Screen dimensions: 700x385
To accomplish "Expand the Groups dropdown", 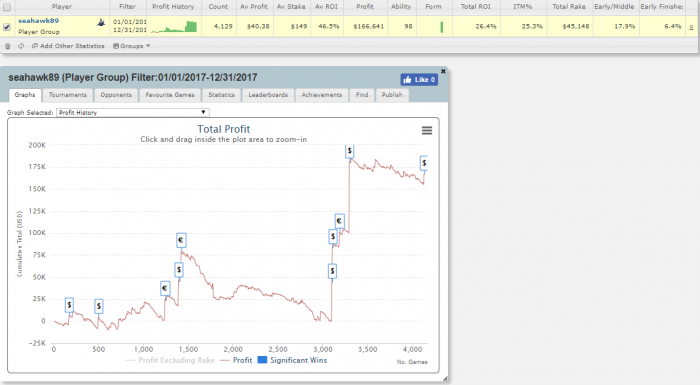I will (132, 46).
